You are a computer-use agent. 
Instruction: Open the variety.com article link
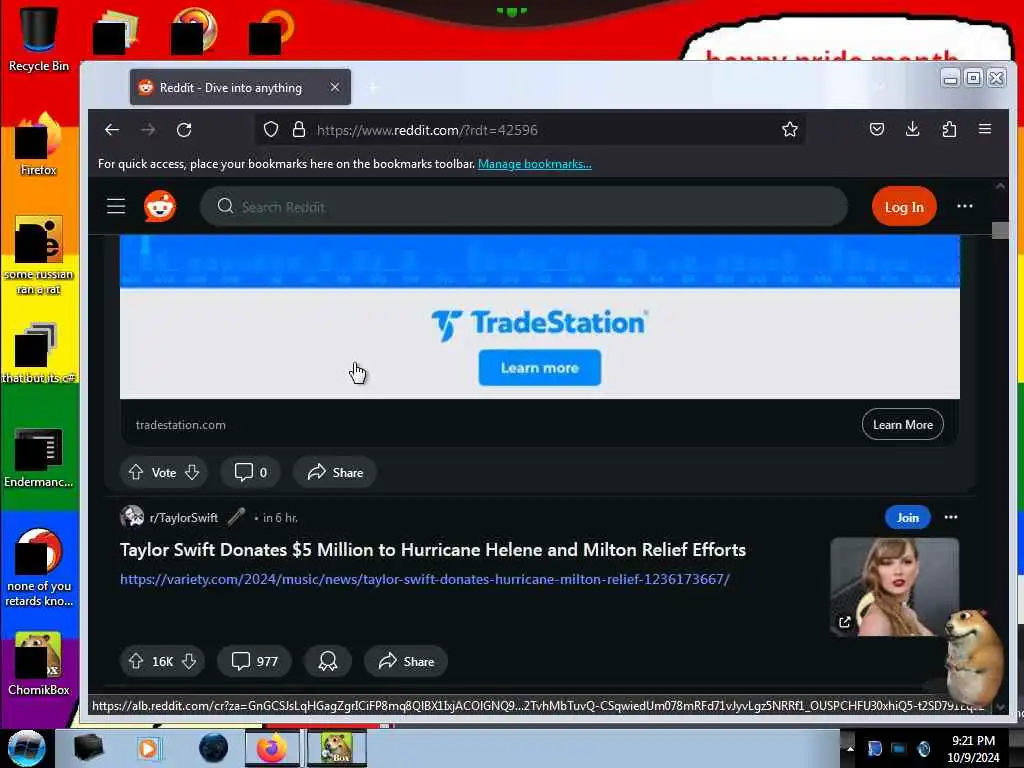(x=425, y=579)
